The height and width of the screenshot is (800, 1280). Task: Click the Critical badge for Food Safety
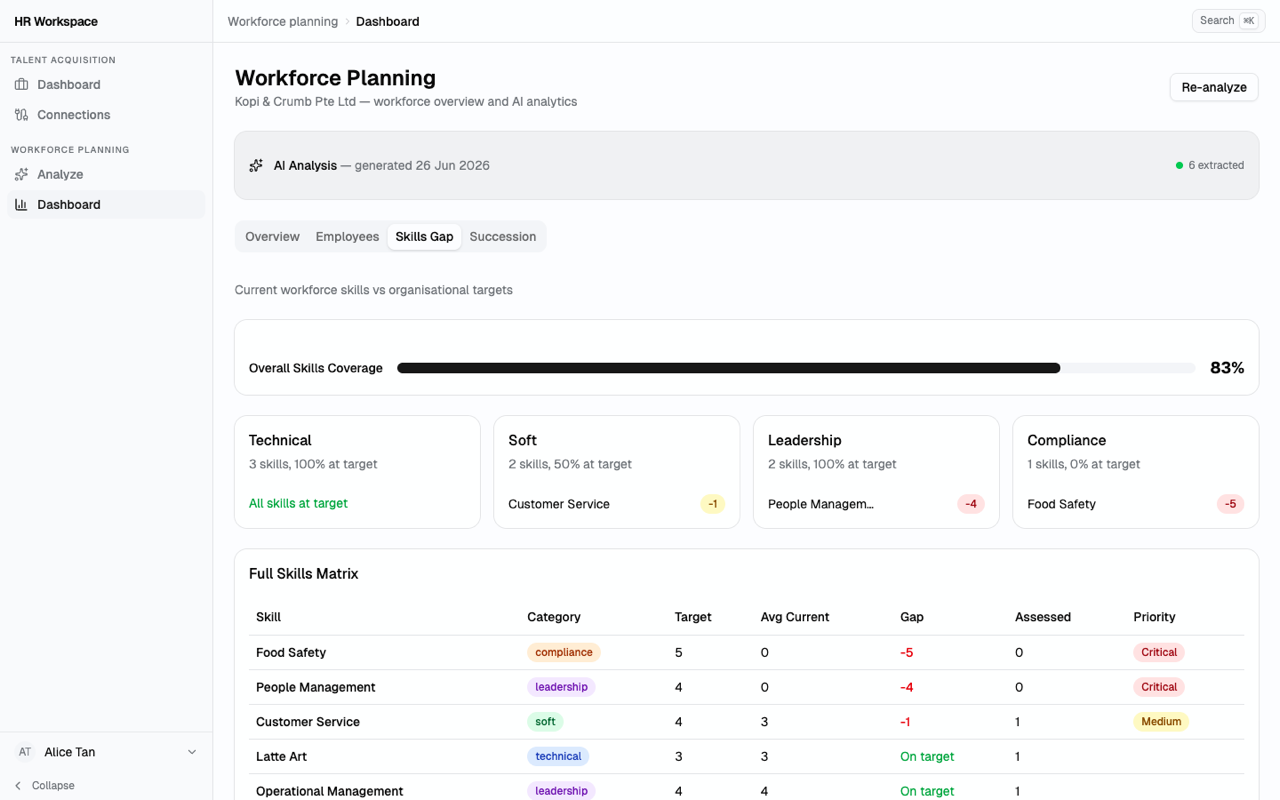click(1159, 652)
